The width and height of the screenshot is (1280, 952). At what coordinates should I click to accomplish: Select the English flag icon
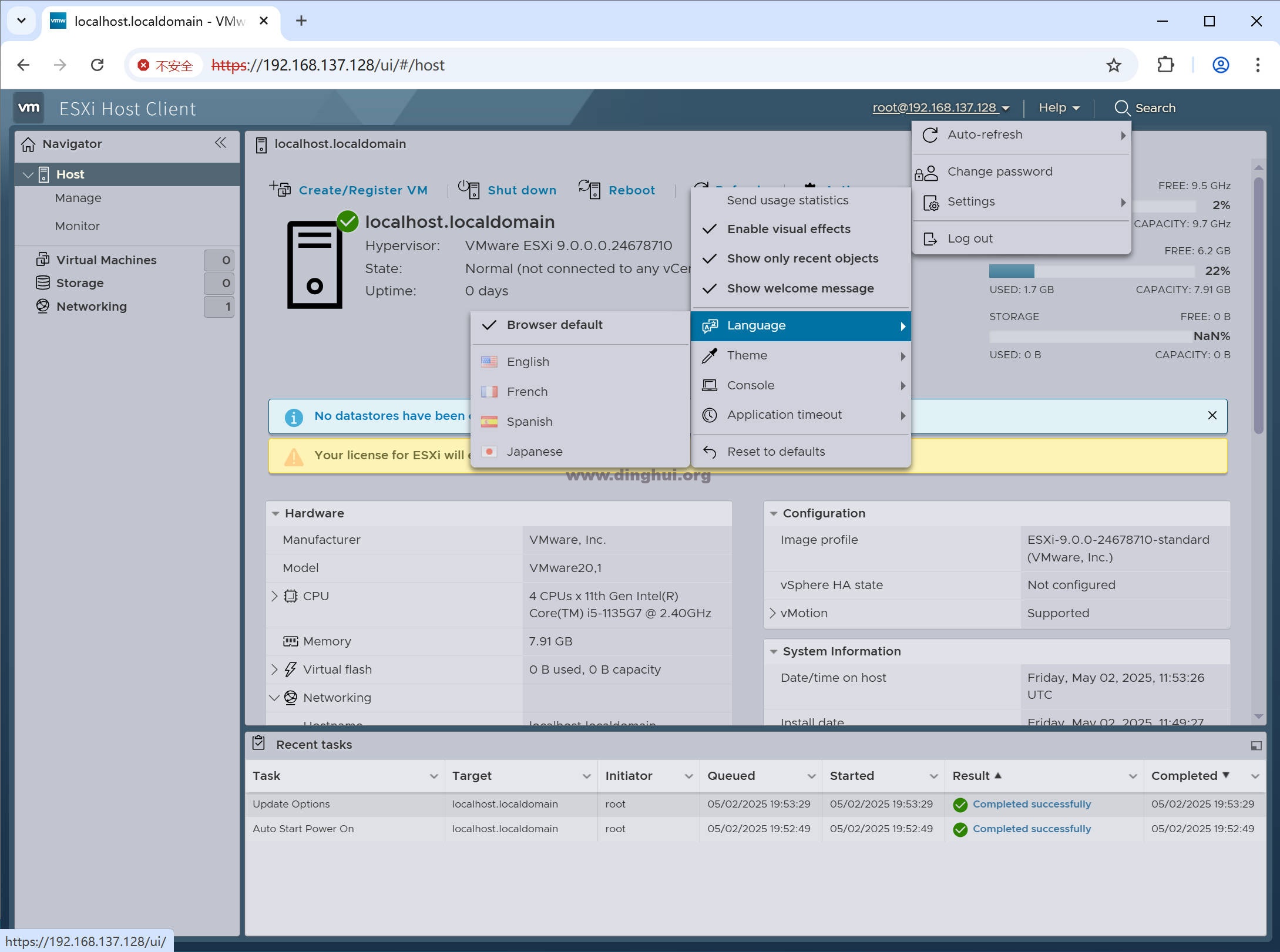coord(489,362)
